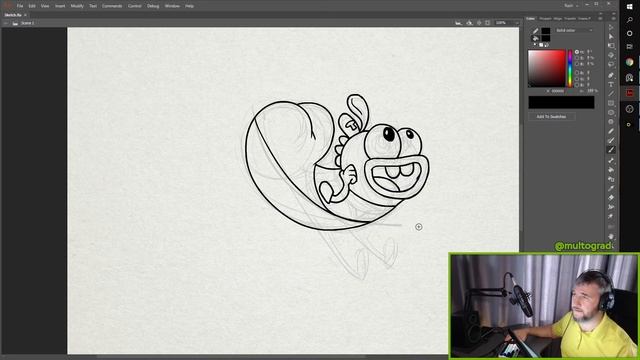Select the first B radio button (brightness)
Image resolution: width=640 pixels, height=360 pixels.
[577, 64]
